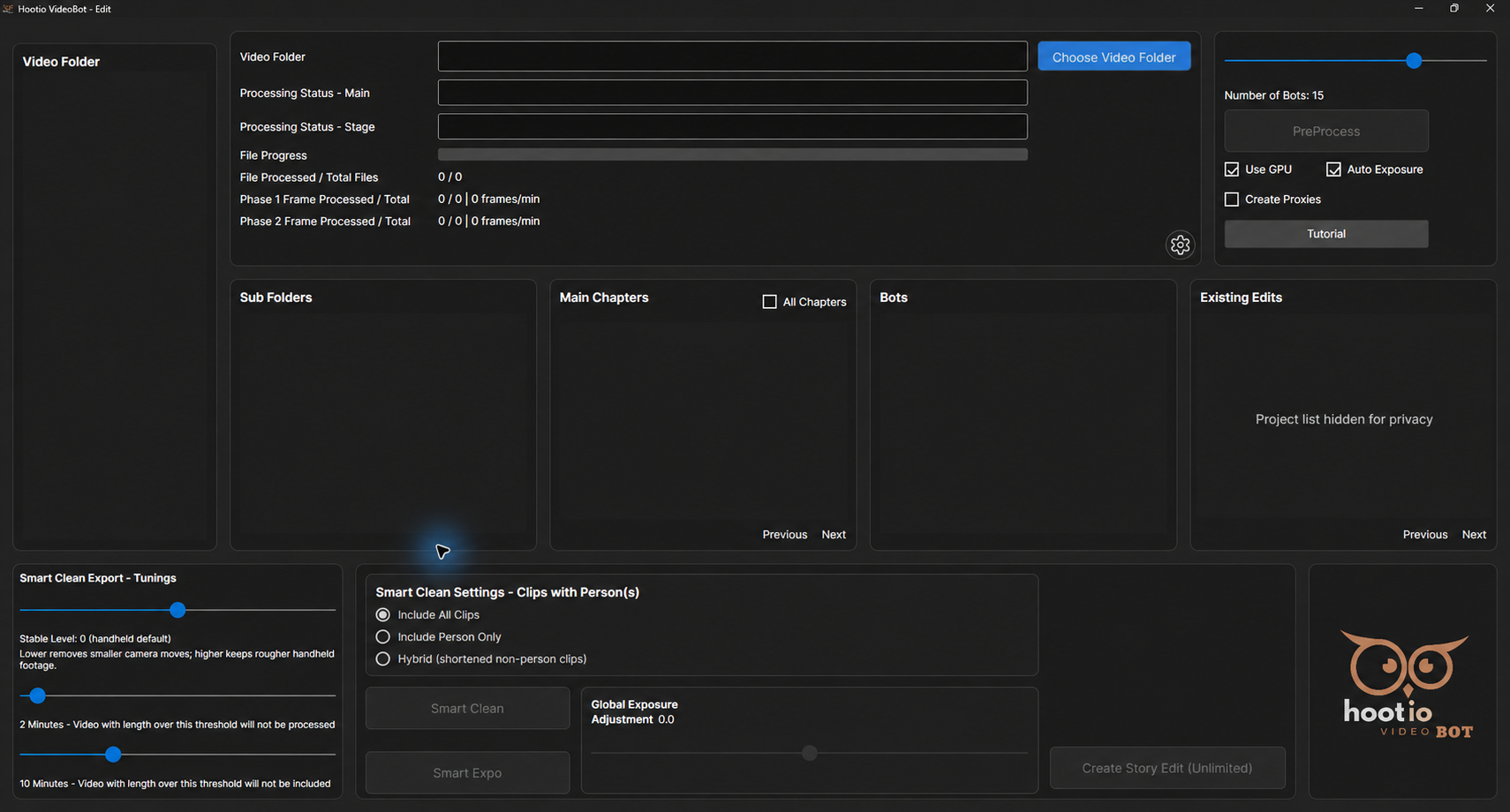
Task: Click the PreProcess button
Action: coord(1325,131)
